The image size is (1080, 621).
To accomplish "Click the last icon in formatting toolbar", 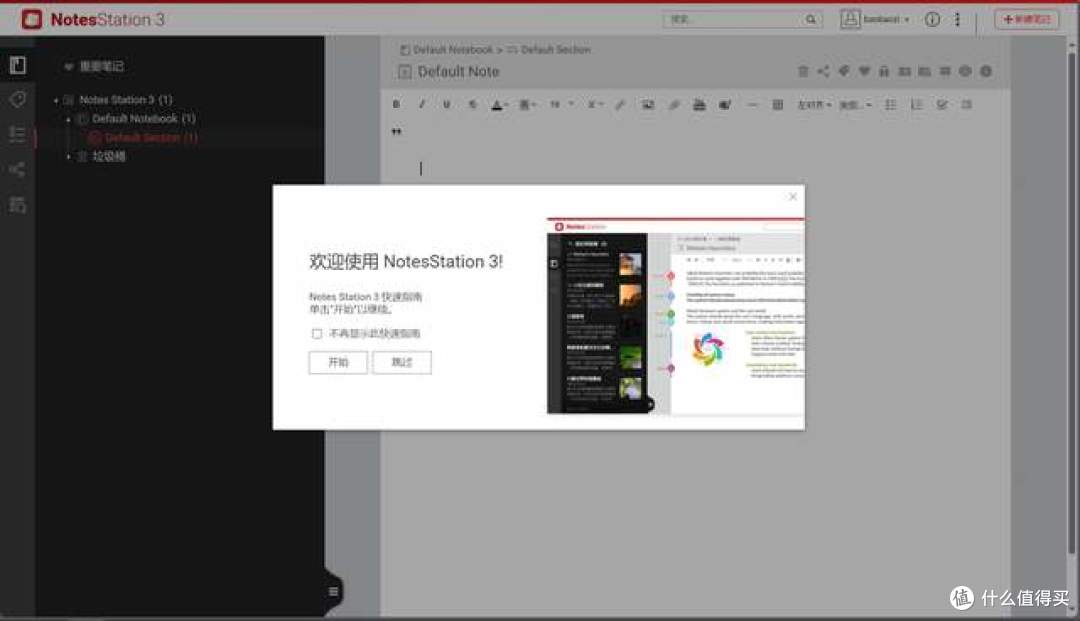I will tap(967, 105).
